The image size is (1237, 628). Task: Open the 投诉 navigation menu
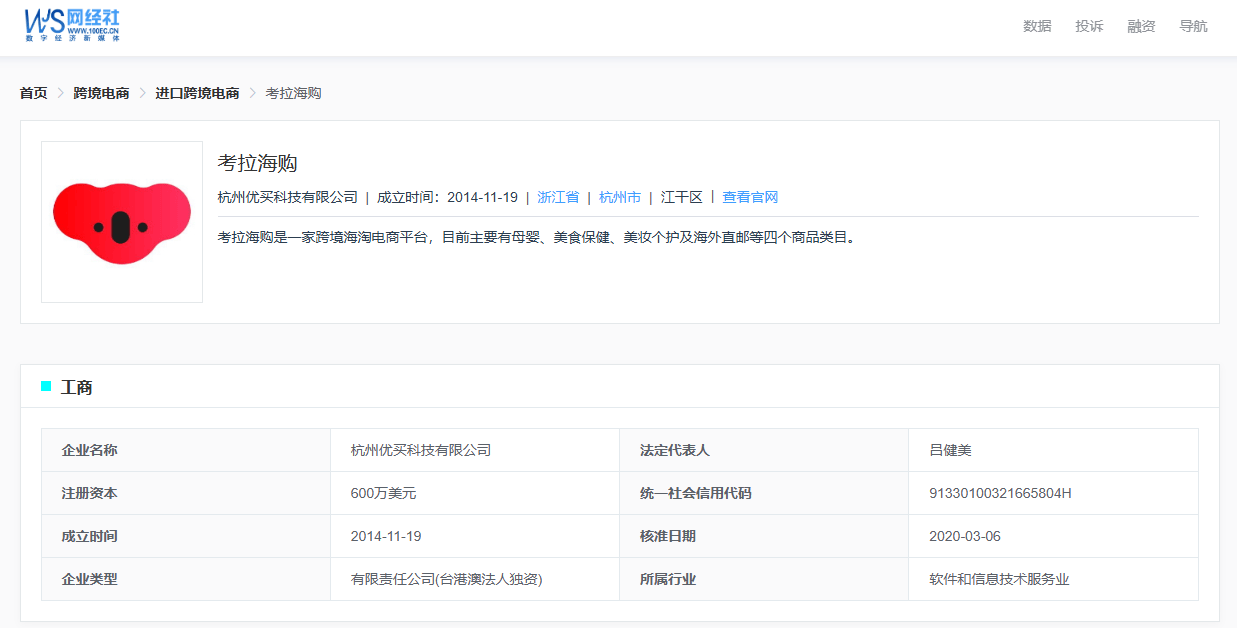[x=1089, y=26]
